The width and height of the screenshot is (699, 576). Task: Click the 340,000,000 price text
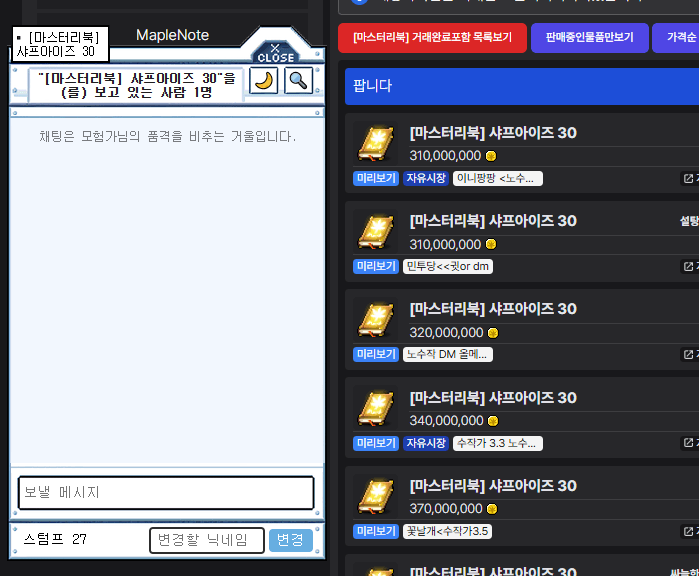(x=446, y=420)
